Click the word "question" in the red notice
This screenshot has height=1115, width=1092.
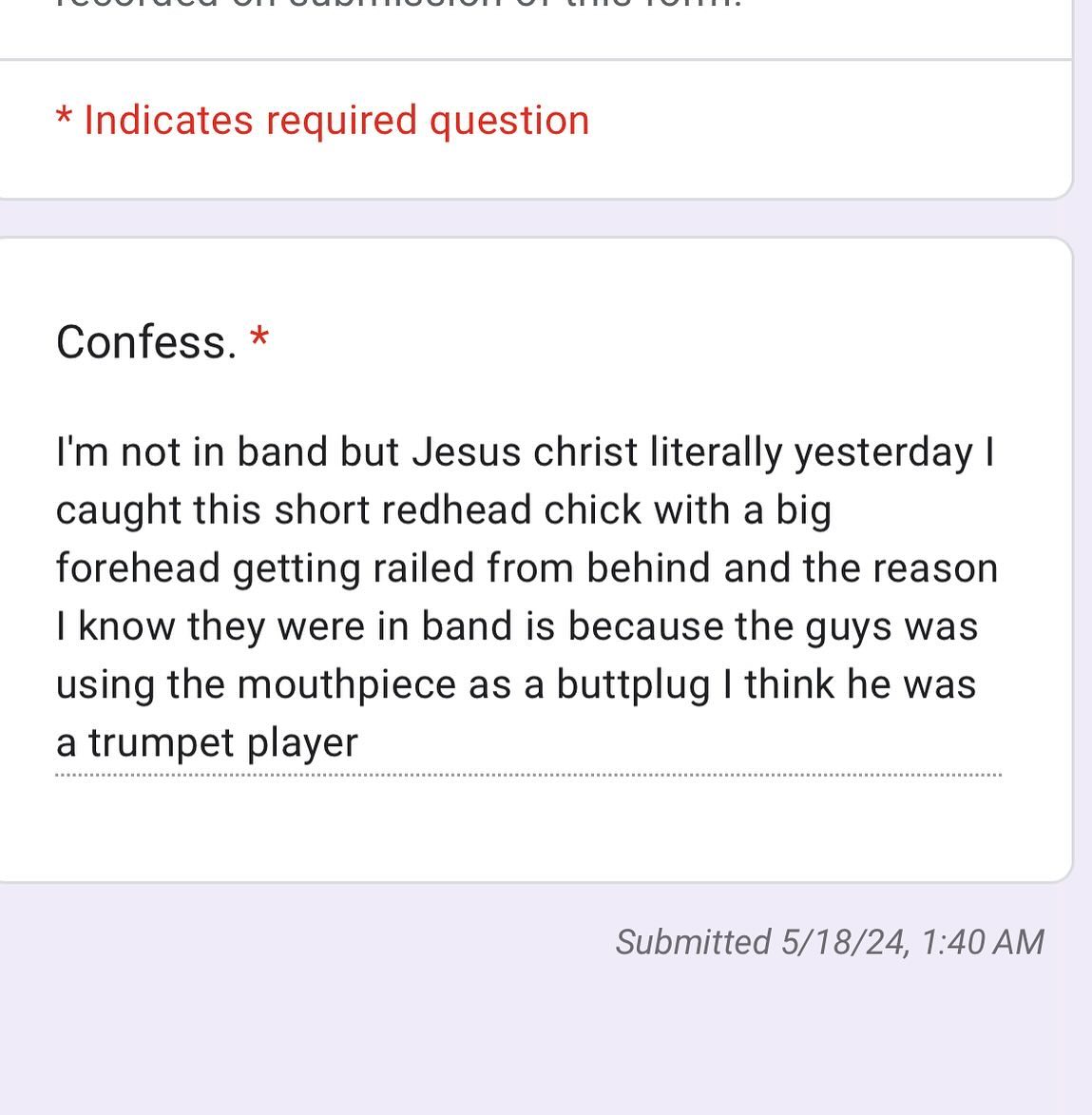coord(509,121)
